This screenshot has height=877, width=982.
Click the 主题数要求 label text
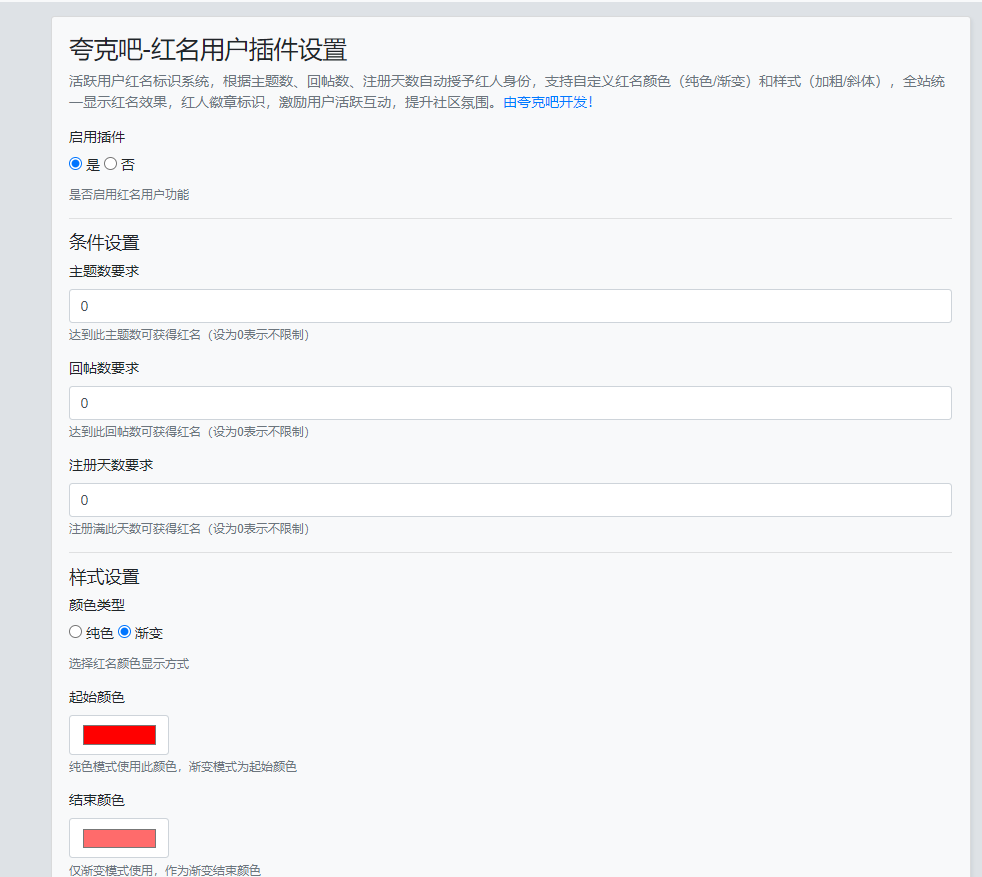click(x=104, y=271)
